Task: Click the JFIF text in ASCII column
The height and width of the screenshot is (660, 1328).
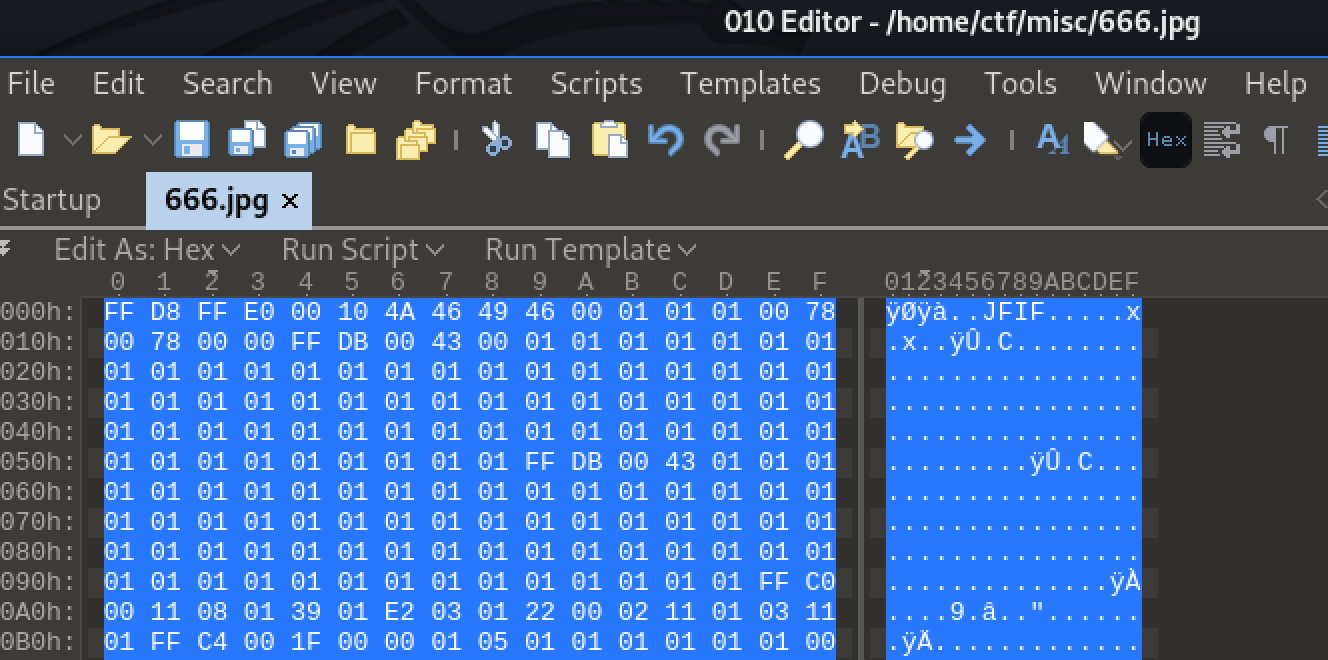Action: coord(1013,312)
